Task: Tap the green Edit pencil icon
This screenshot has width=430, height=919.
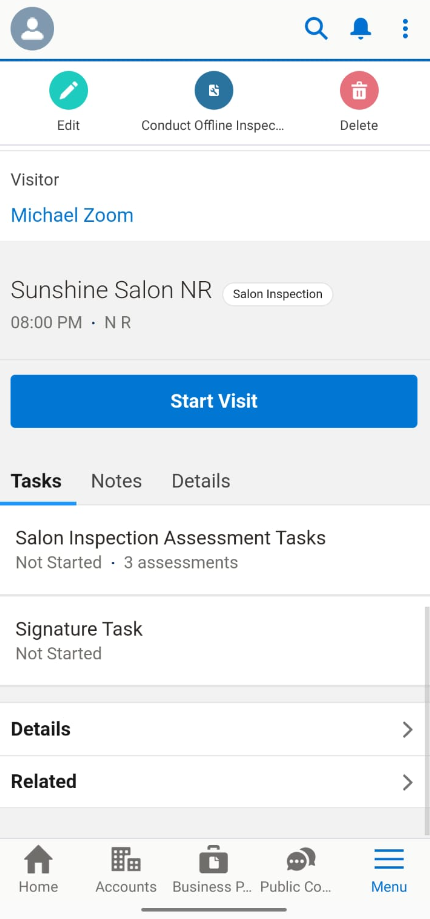Action: tap(69, 91)
